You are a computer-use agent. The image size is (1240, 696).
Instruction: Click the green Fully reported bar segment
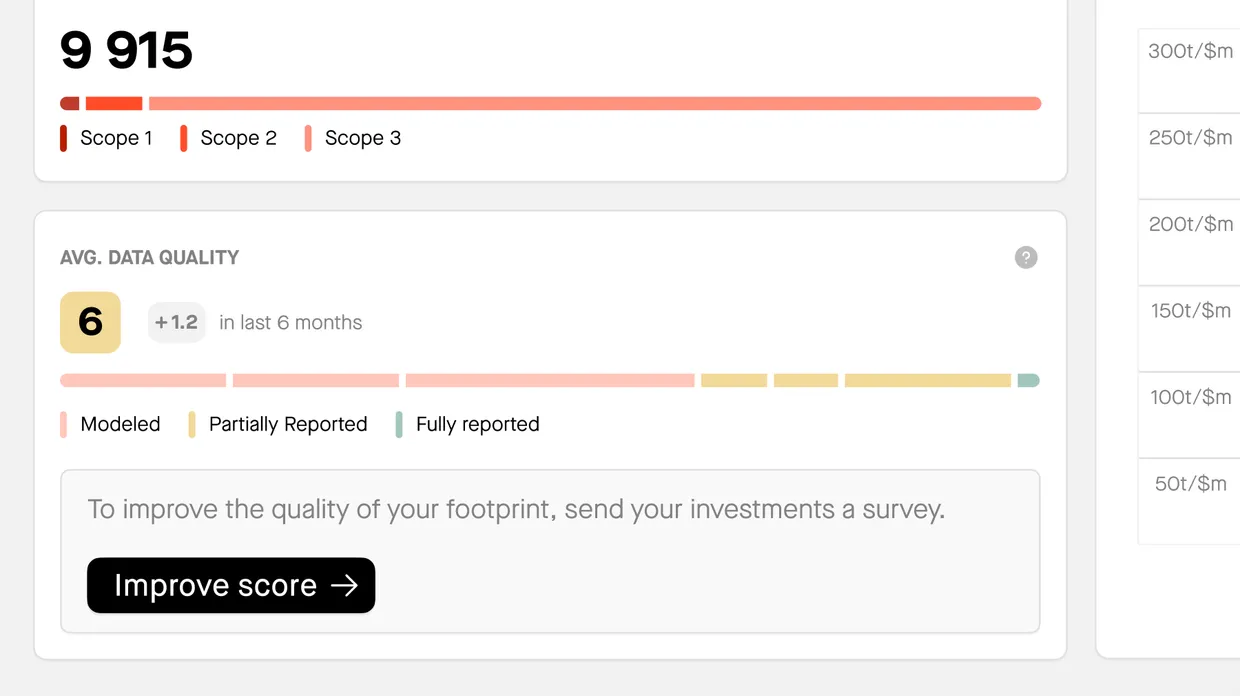click(x=1028, y=380)
